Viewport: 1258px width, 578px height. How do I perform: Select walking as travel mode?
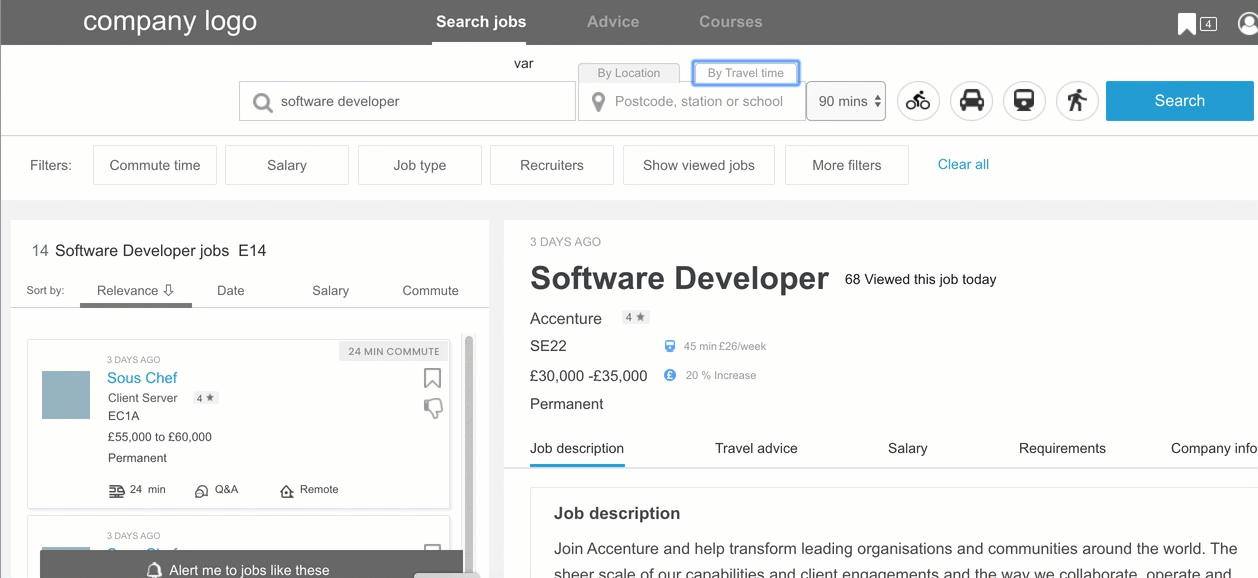pyautogui.click(x=1077, y=101)
